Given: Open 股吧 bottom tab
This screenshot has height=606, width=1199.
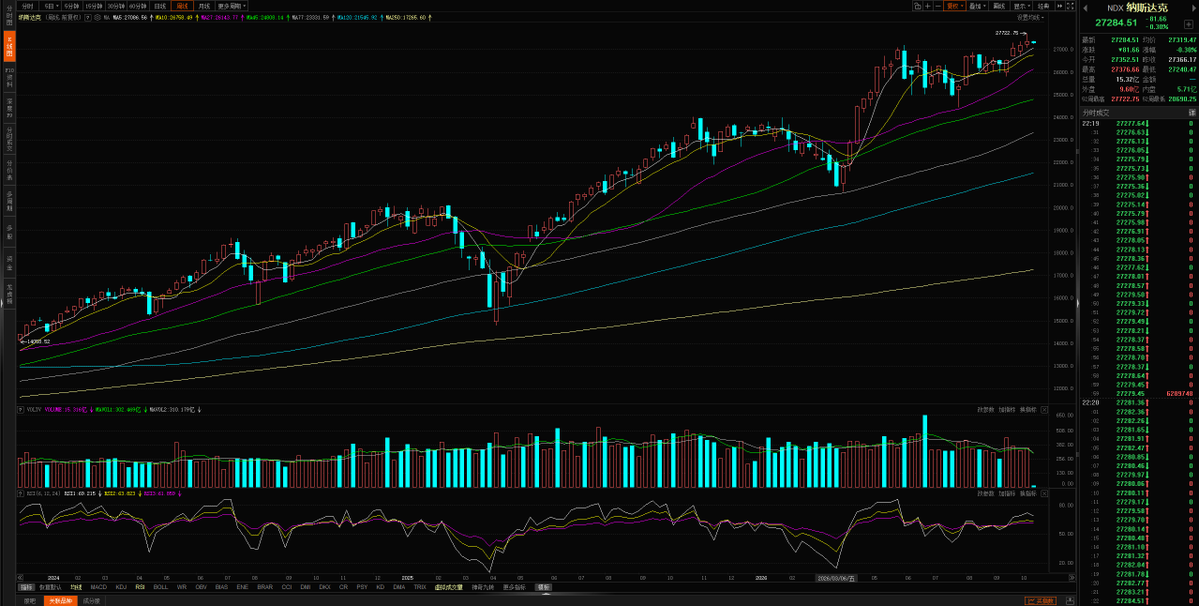Looking at the screenshot, I should click(29, 601).
